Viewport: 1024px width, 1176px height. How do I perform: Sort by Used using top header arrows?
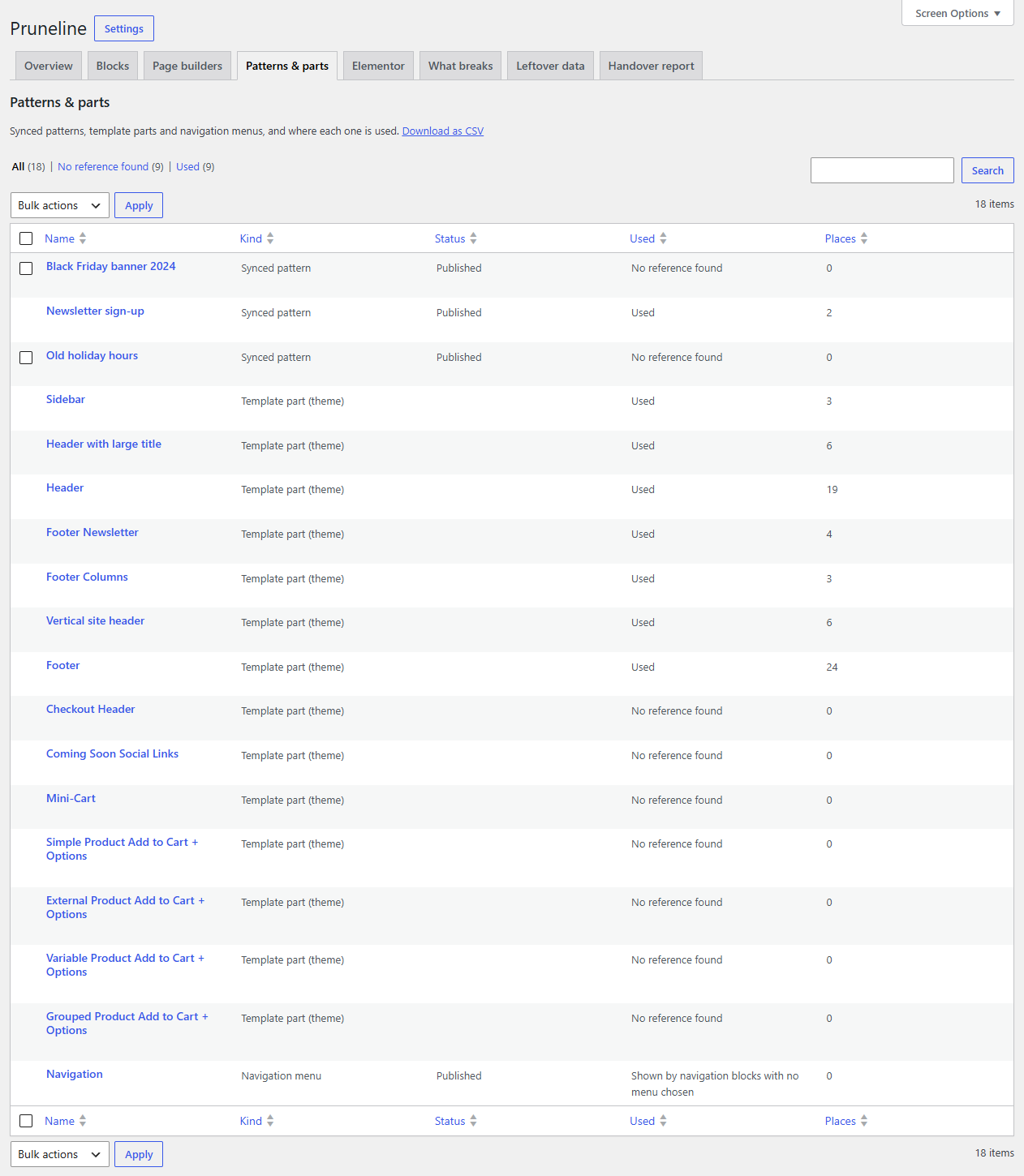coord(663,238)
